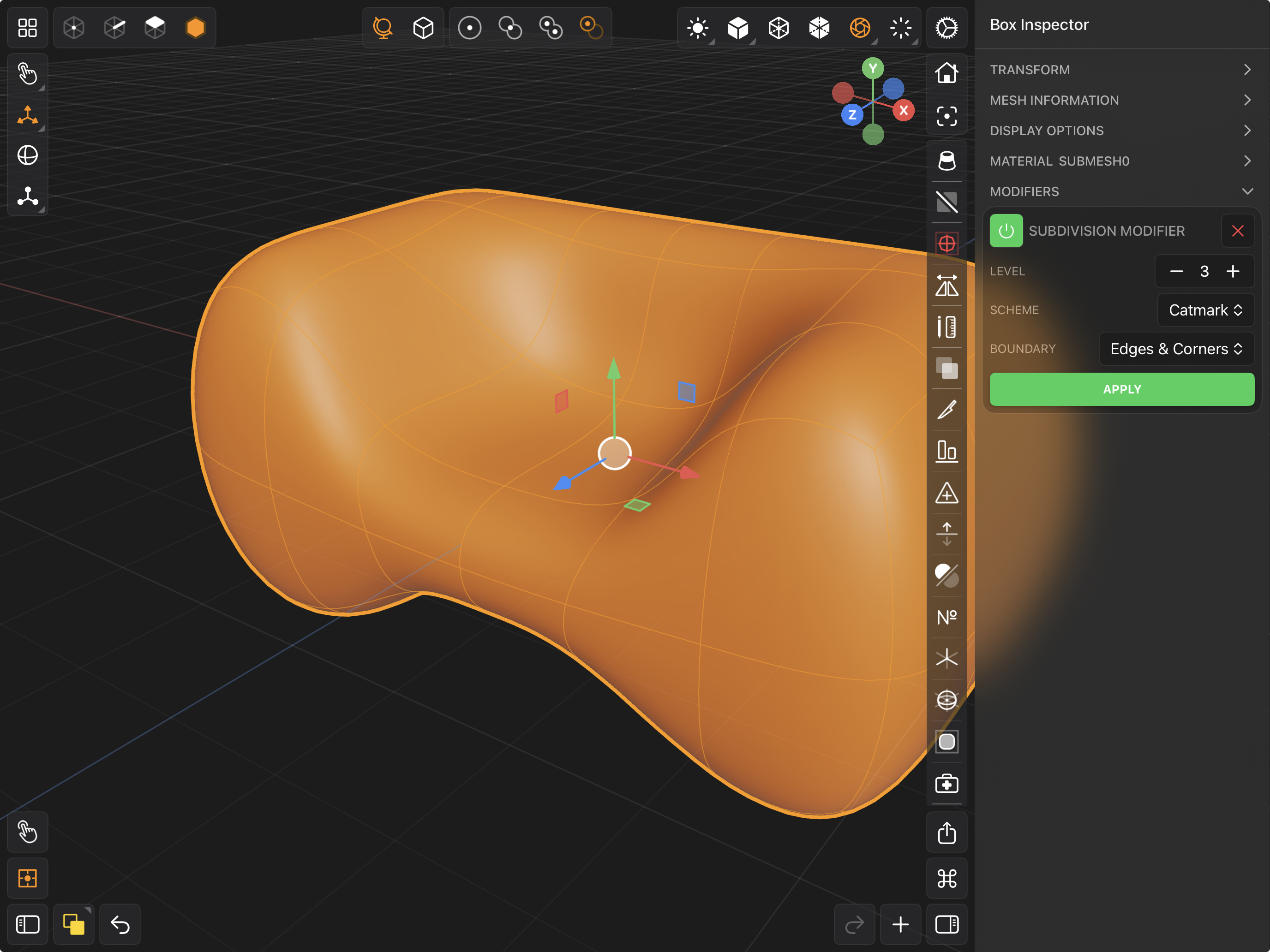1270x952 pixels.
Task: Click the numbering Nº tool icon
Action: 946,618
